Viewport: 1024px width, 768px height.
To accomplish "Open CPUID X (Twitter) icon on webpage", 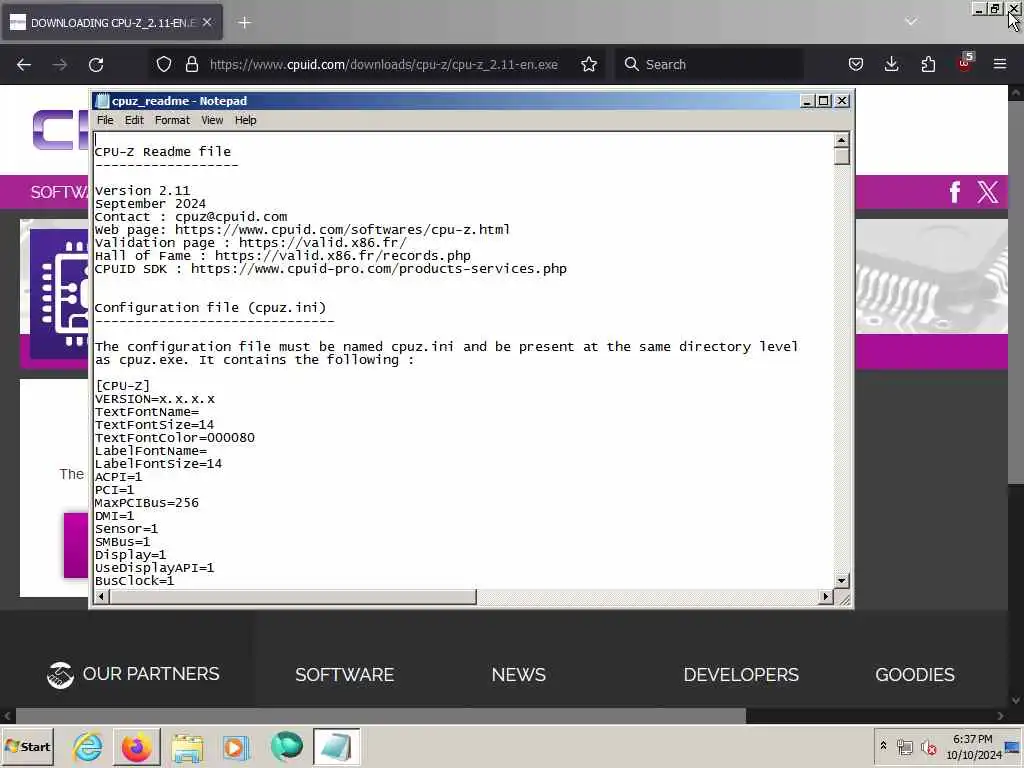I will pyautogui.click(x=987, y=192).
